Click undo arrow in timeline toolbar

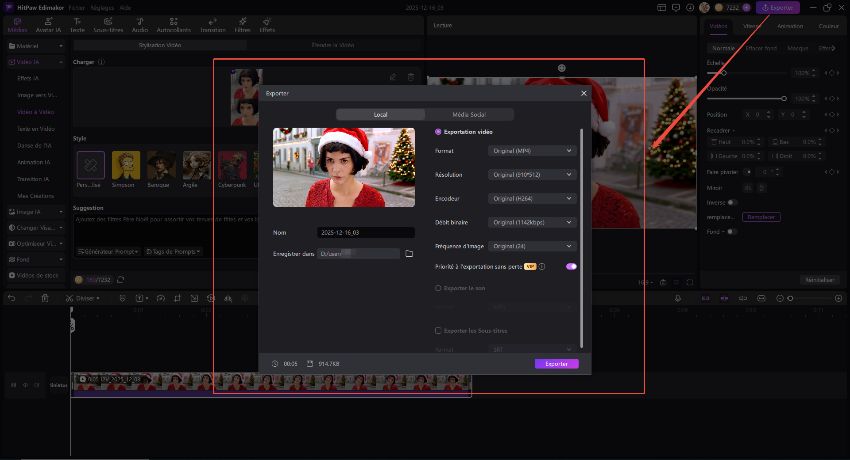11,298
